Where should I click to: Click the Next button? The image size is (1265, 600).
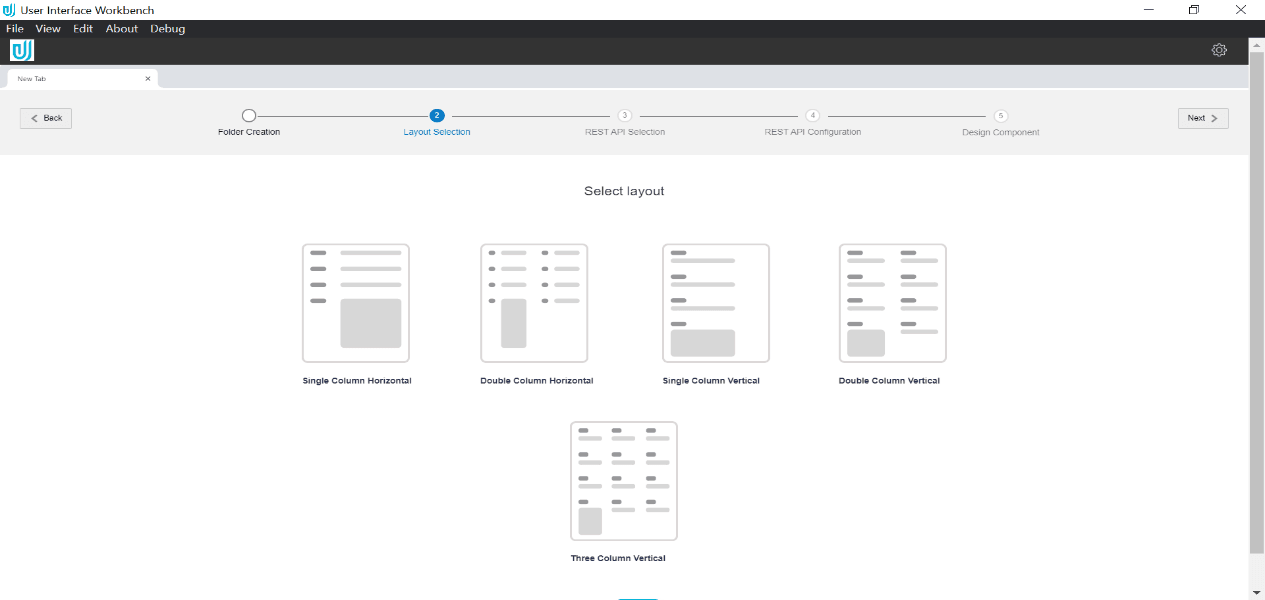pos(1202,117)
